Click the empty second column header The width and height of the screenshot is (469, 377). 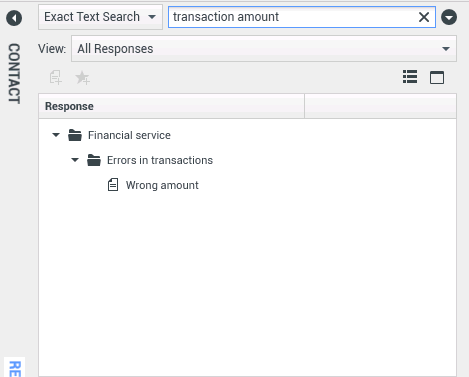[x=380, y=106]
